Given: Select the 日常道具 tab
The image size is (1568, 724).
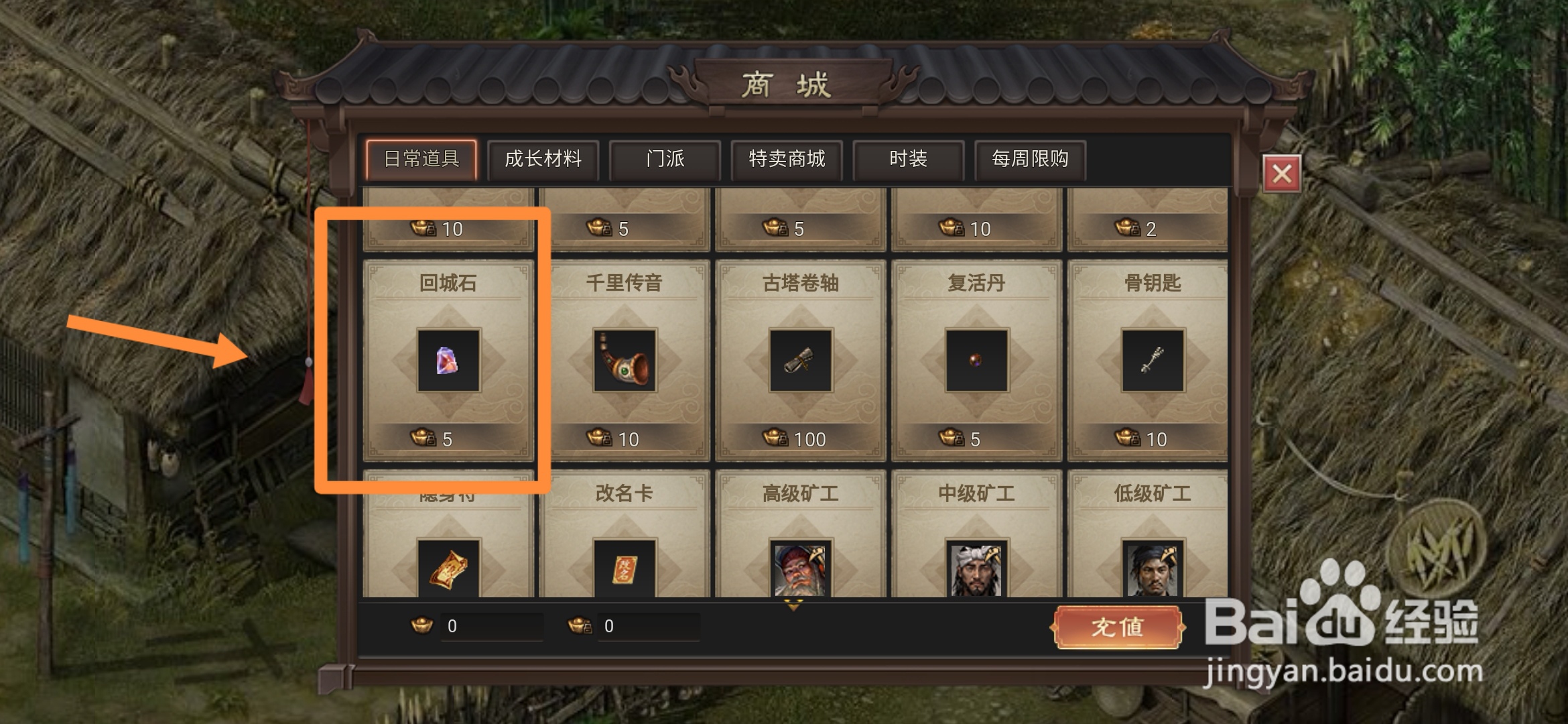Looking at the screenshot, I should pos(421,160).
